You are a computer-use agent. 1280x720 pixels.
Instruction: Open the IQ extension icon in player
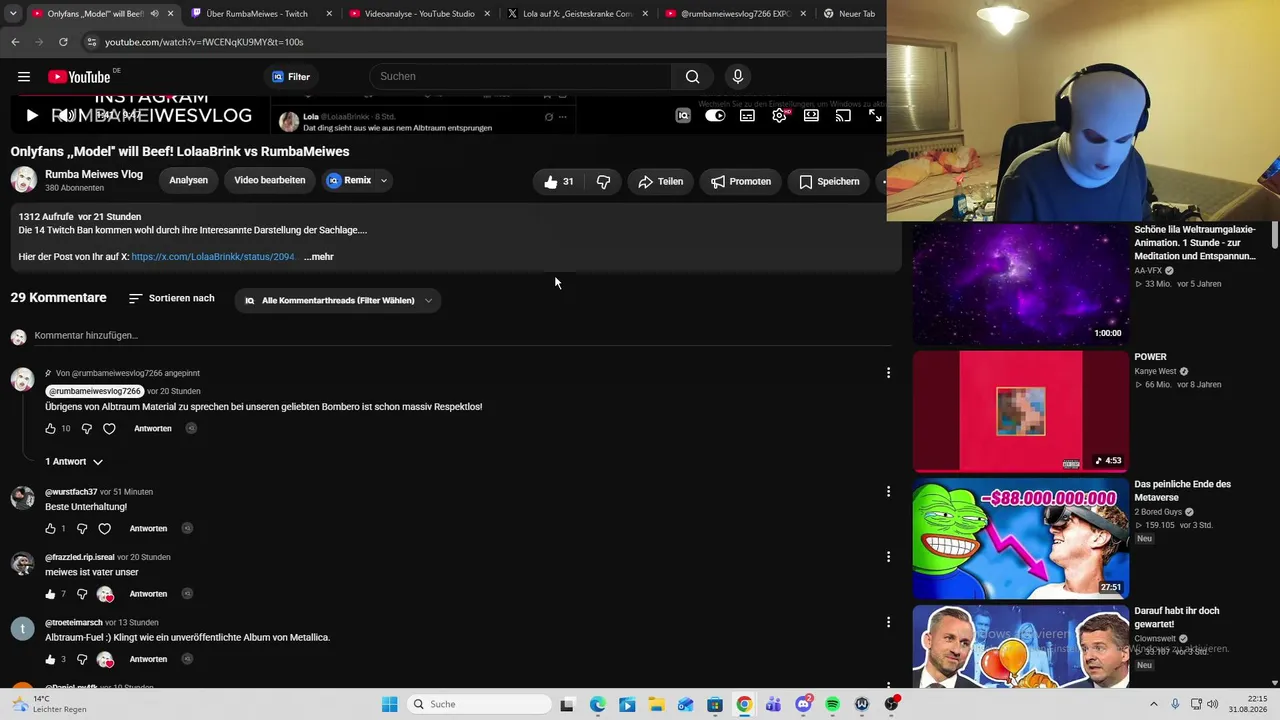point(683,116)
